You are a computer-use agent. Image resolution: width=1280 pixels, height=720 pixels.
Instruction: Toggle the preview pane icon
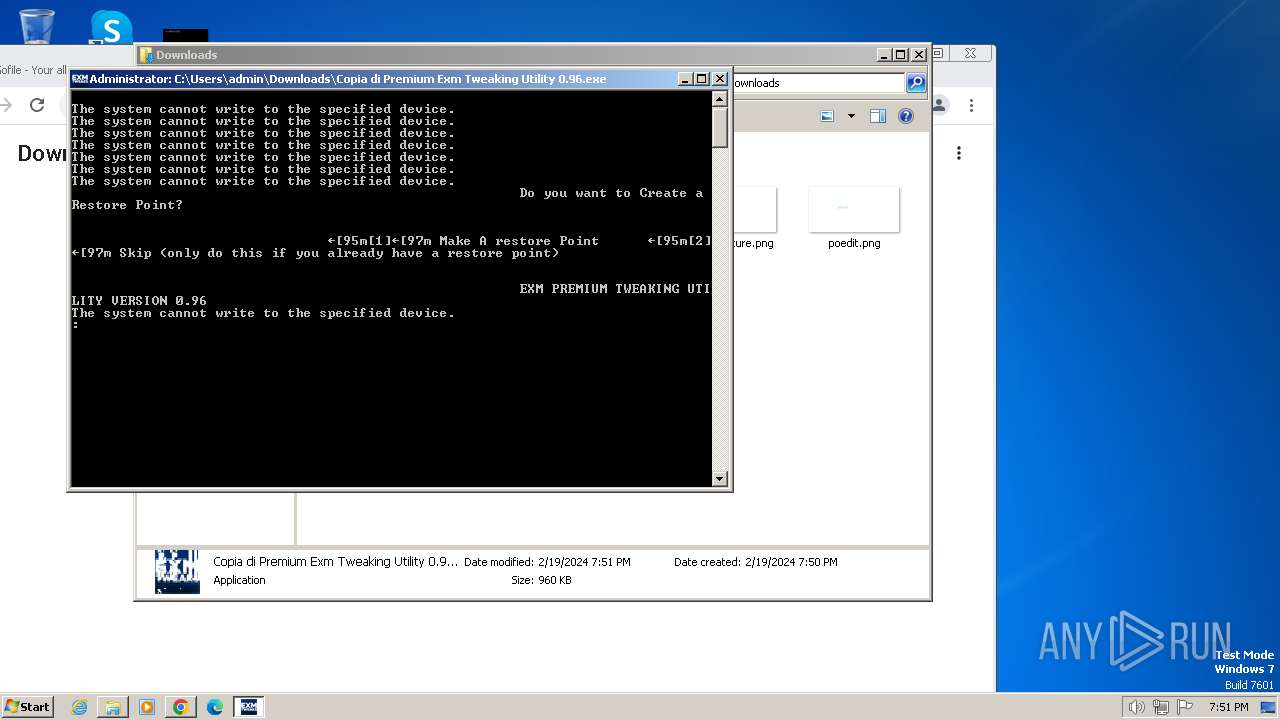(878, 116)
